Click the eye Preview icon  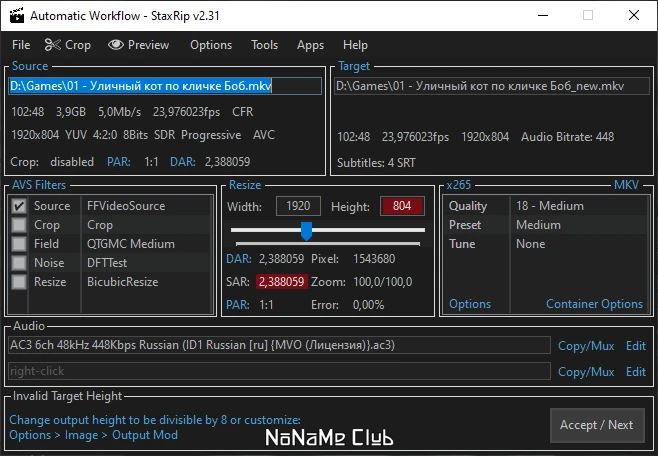pos(116,44)
